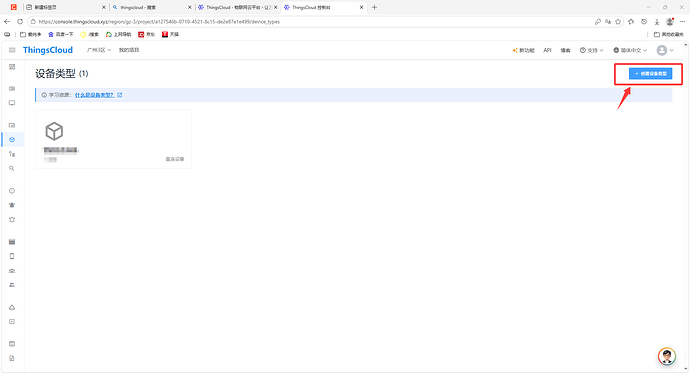This screenshot has width=690, height=373.
Task: Open the customer support avatar chat bubble
Action: [x=667, y=356]
